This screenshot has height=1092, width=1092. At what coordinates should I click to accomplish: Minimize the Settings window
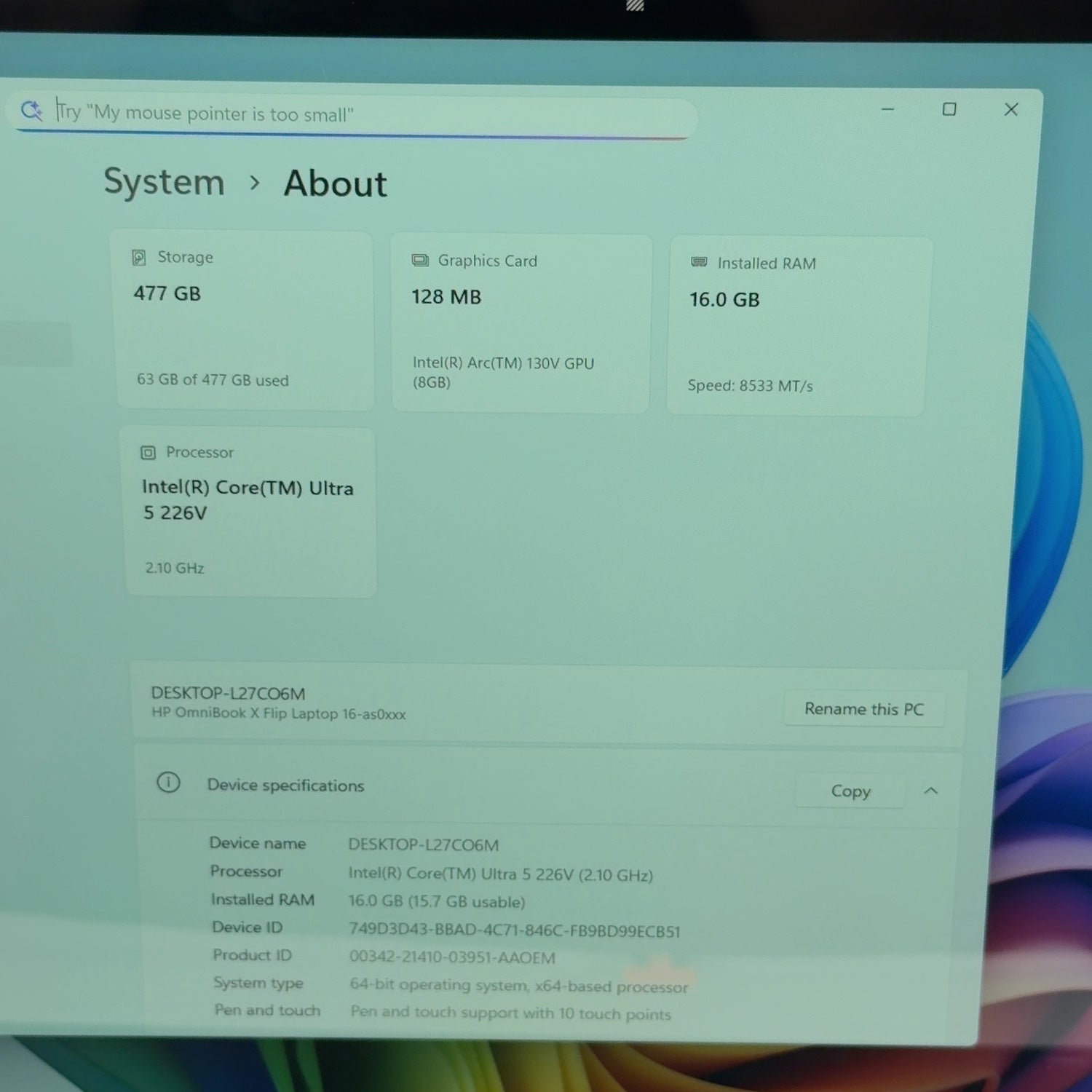coord(887,109)
